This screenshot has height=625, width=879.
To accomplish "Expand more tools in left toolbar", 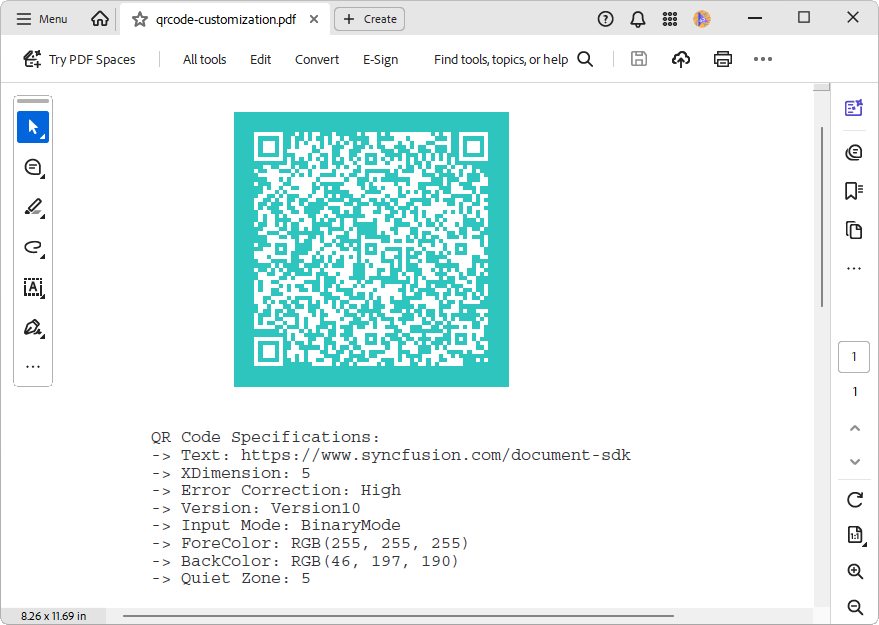I will pos(33,366).
